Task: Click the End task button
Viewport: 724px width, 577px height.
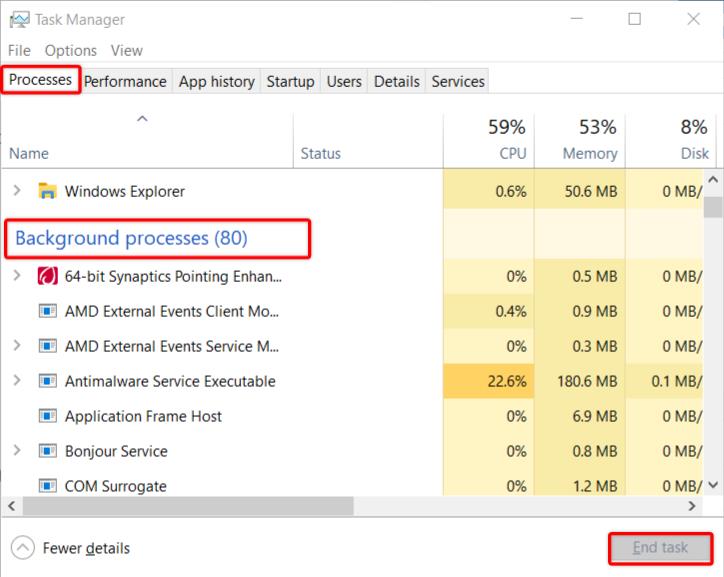Action: click(x=660, y=548)
